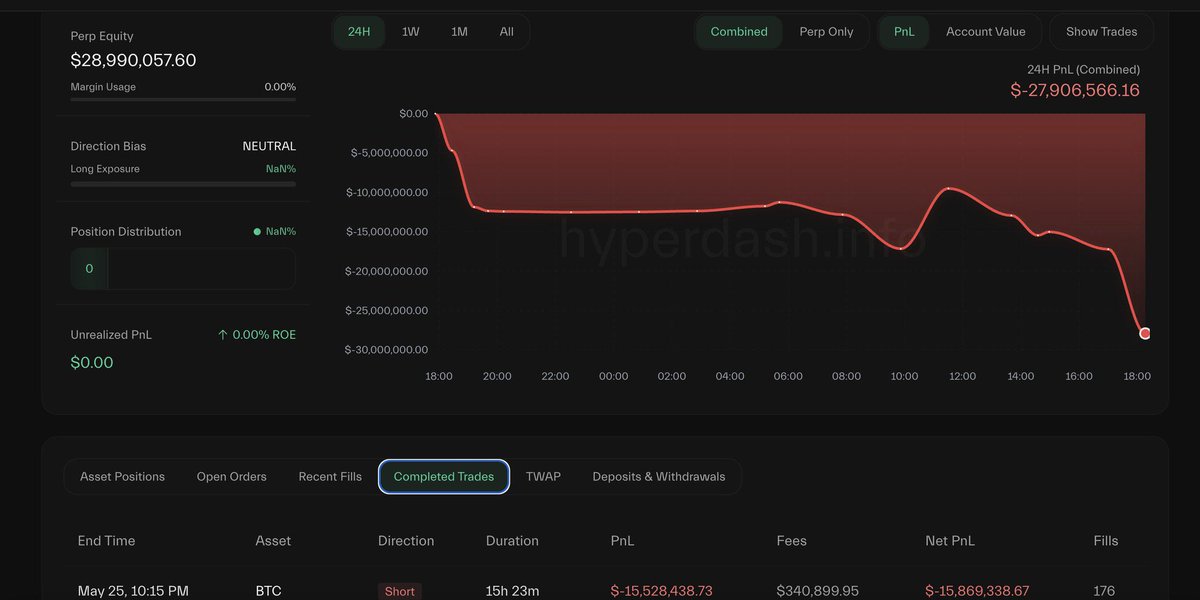This screenshot has height=600, width=1200.
Task: Click the 15h 23m duration cell
Action: click(512, 591)
